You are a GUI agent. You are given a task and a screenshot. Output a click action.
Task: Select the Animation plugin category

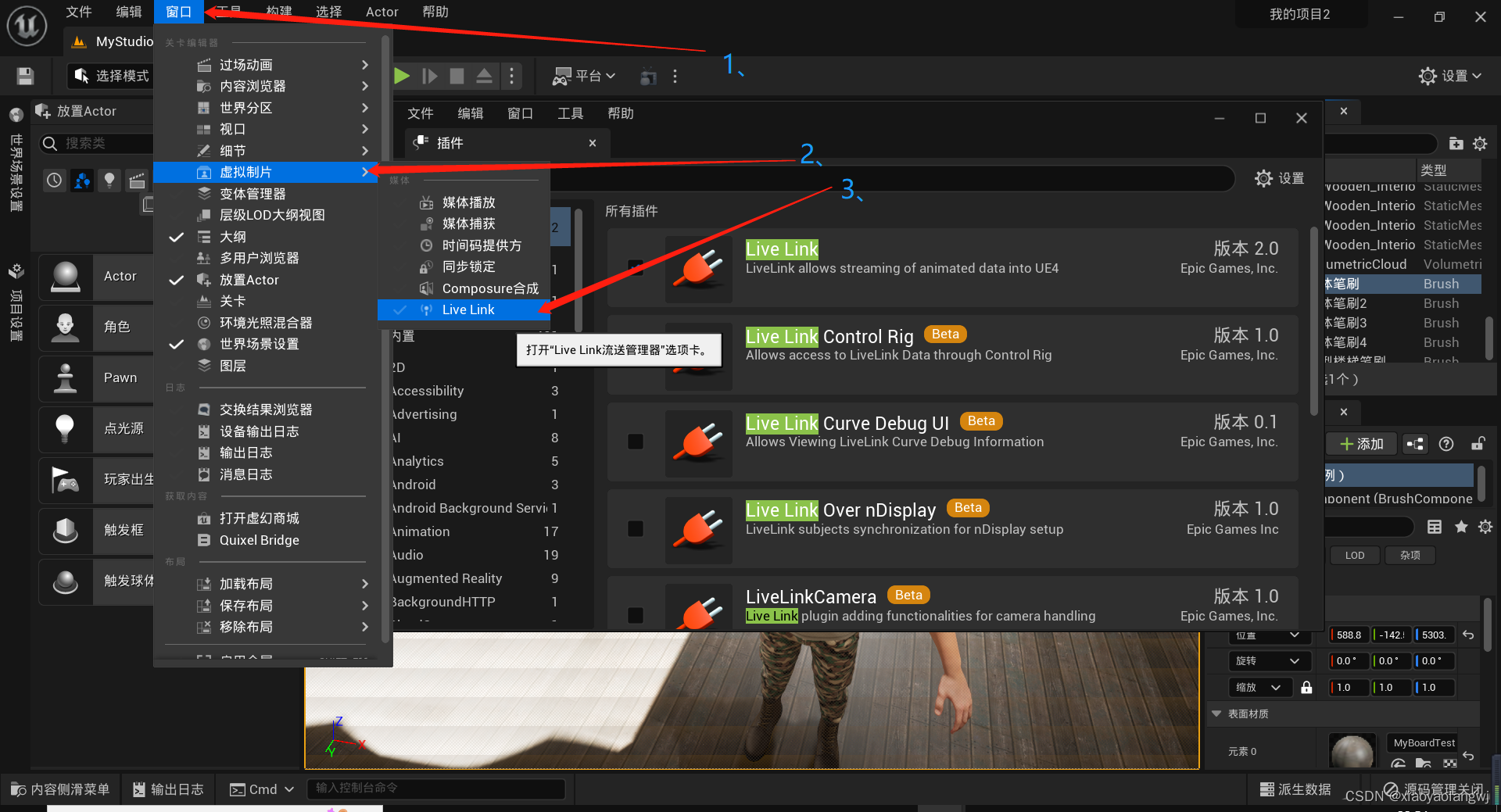(x=475, y=531)
